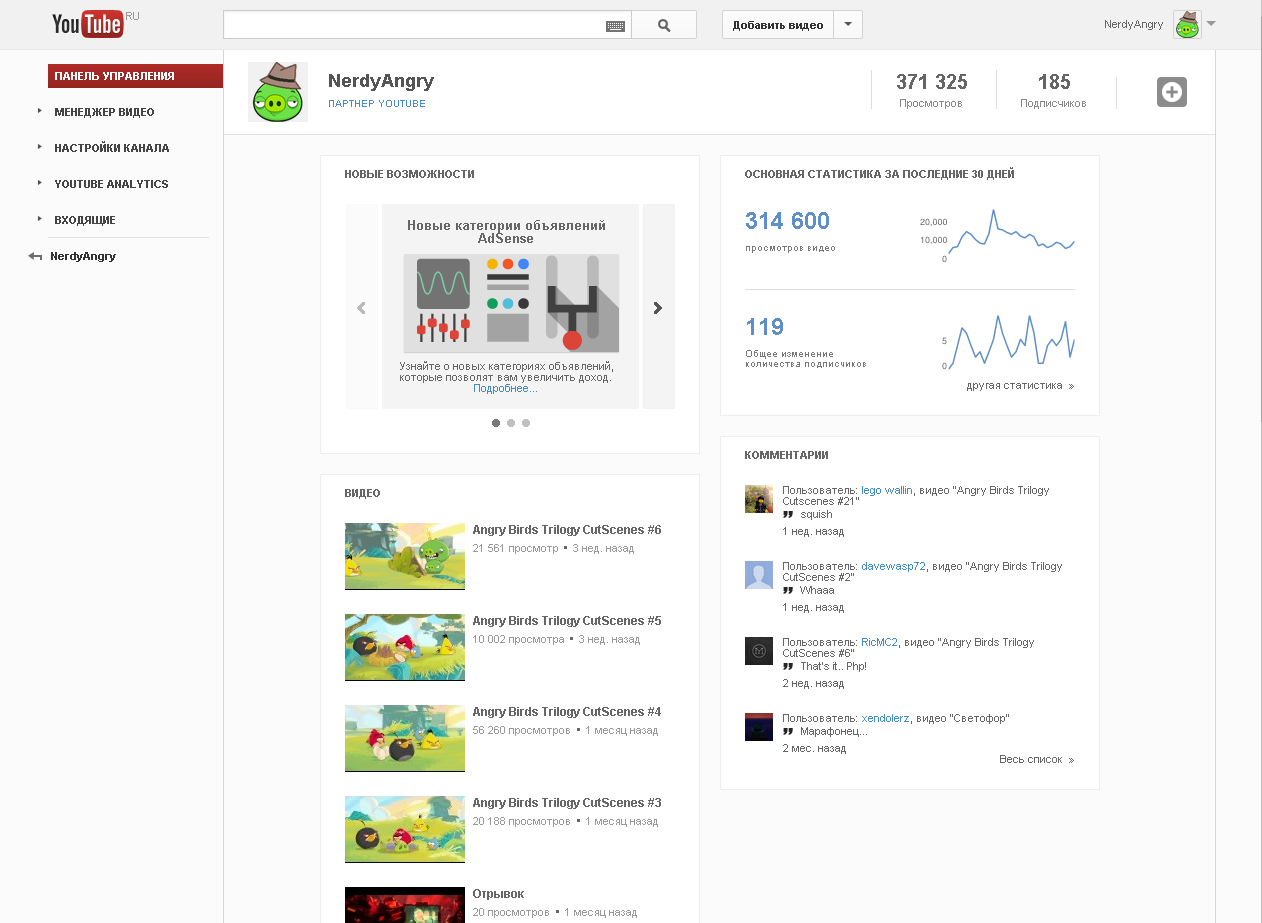
Task: Open Angry Birds Trilogy CutScenes #6 thumbnail
Action: coord(405,556)
